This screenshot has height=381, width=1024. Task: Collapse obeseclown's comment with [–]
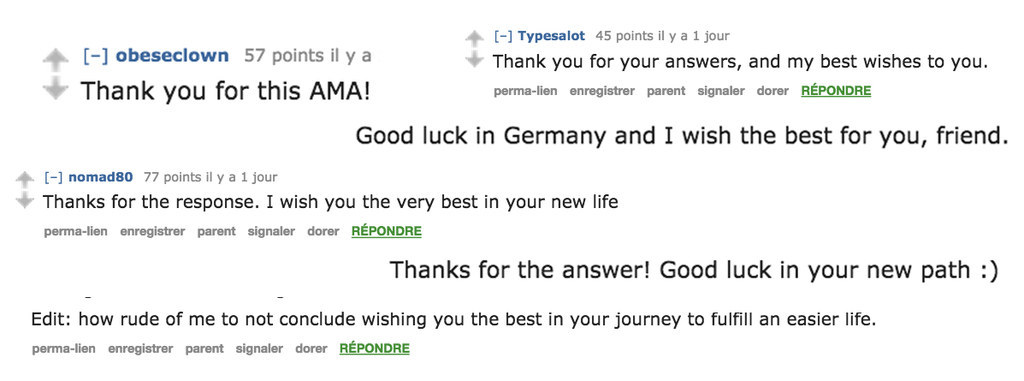[95, 56]
